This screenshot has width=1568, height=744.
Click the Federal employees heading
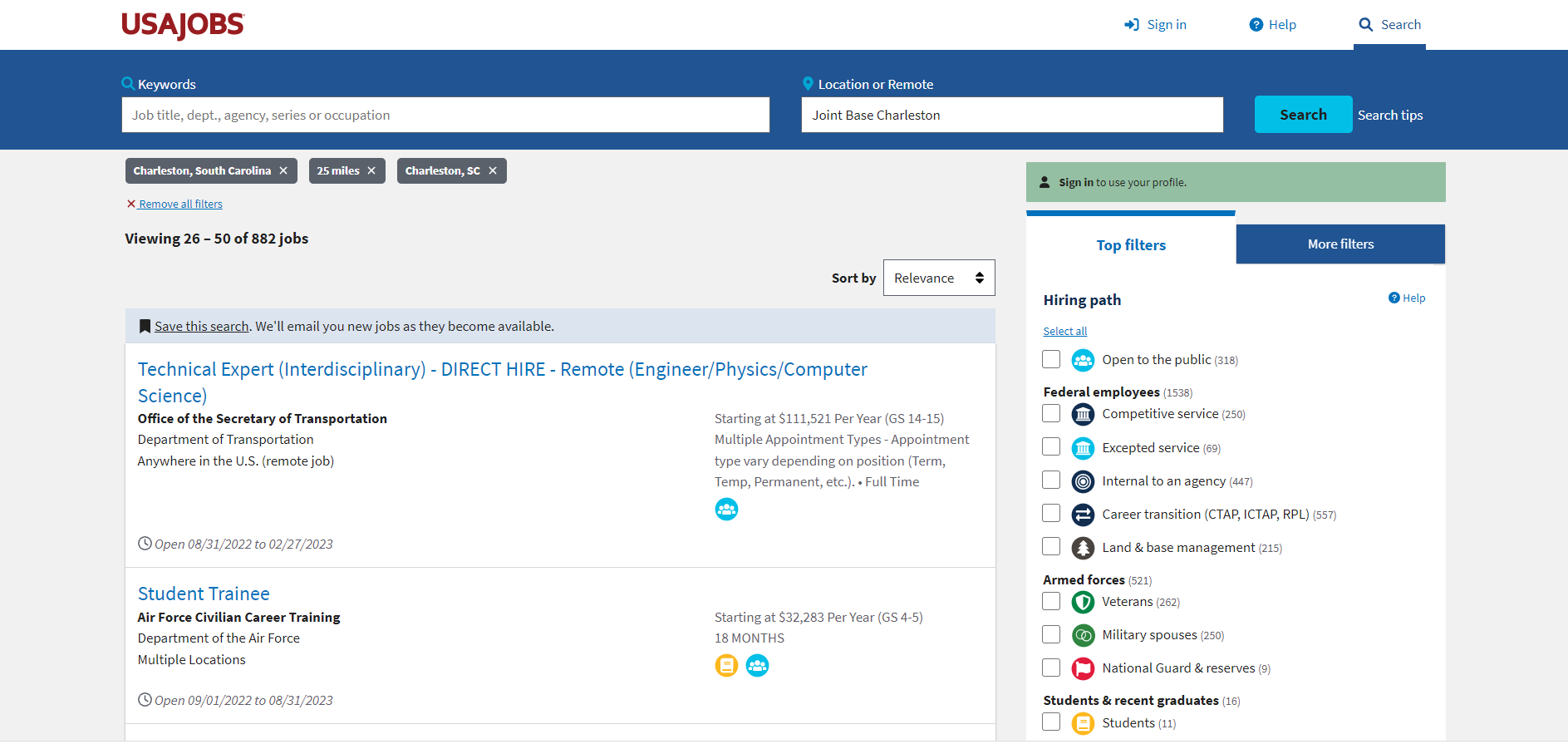click(1101, 392)
